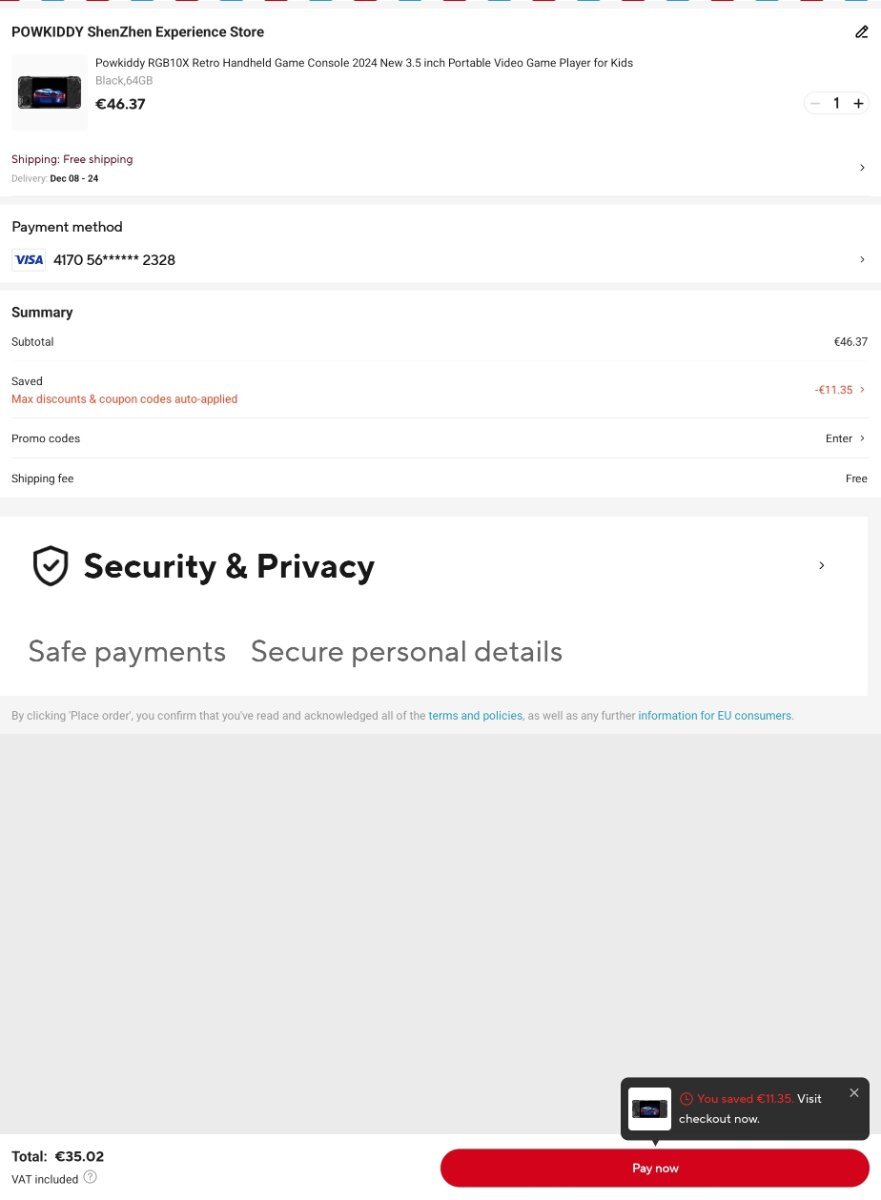Expand saved discount details arrow
Screen dimensions: 881x1200
click(x=862, y=390)
